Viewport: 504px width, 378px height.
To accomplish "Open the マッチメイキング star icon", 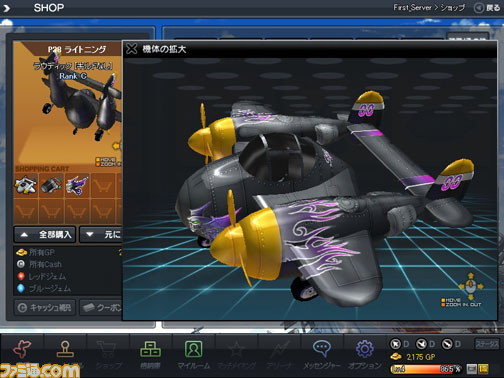I will click(237, 354).
